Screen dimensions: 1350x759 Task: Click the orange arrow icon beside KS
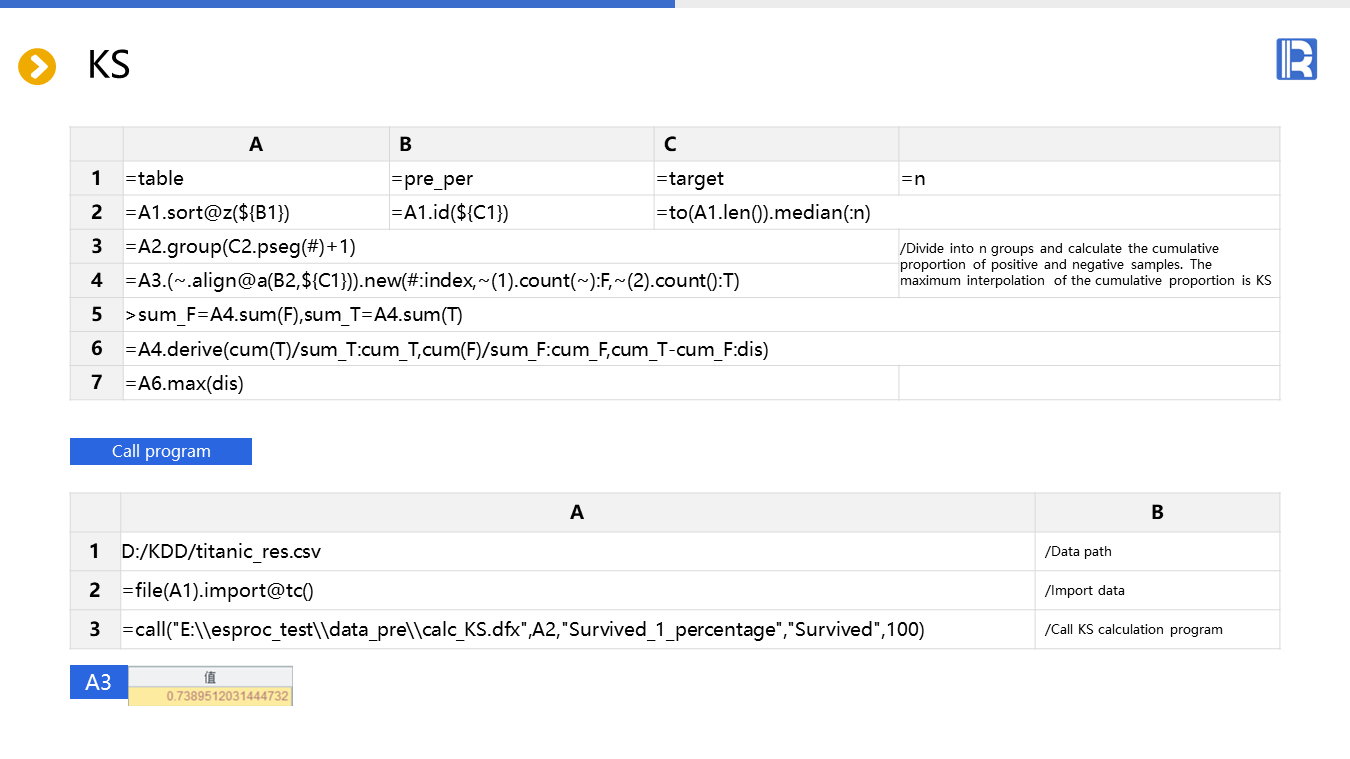click(37, 67)
